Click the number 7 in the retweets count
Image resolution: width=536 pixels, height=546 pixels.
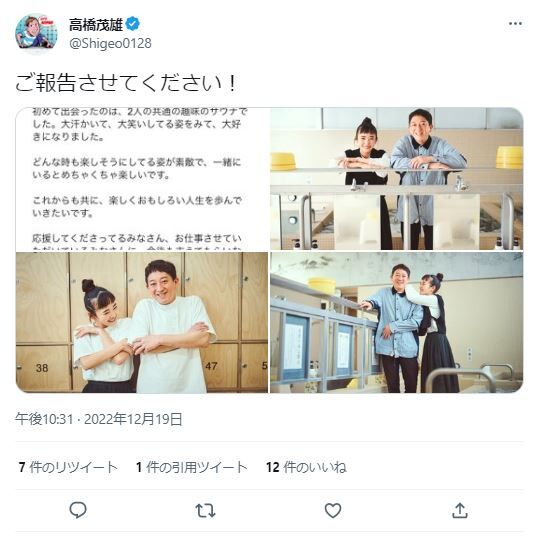[22, 467]
